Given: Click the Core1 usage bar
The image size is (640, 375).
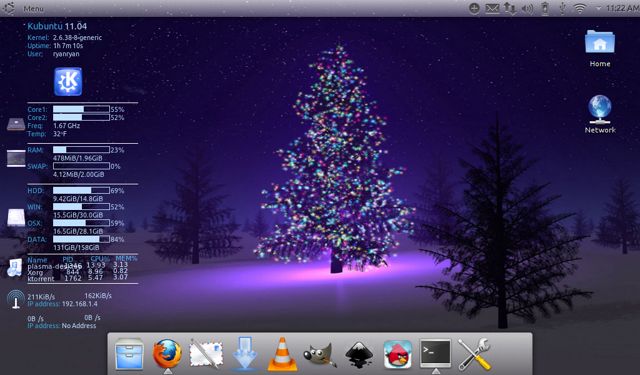Looking at the screenshot, I should (x=81, y=109).
